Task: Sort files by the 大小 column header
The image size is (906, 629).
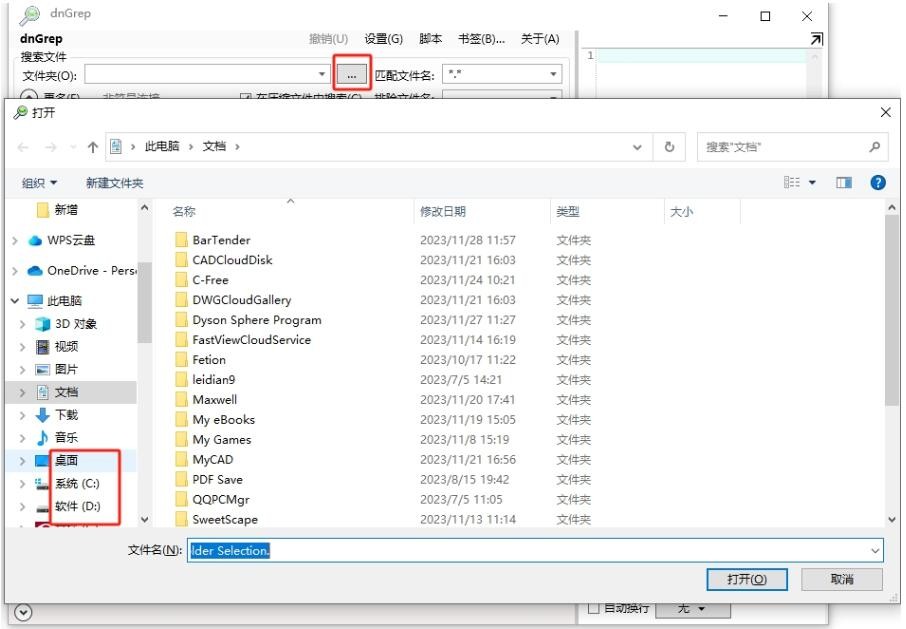Action: [x=682, y=211]
